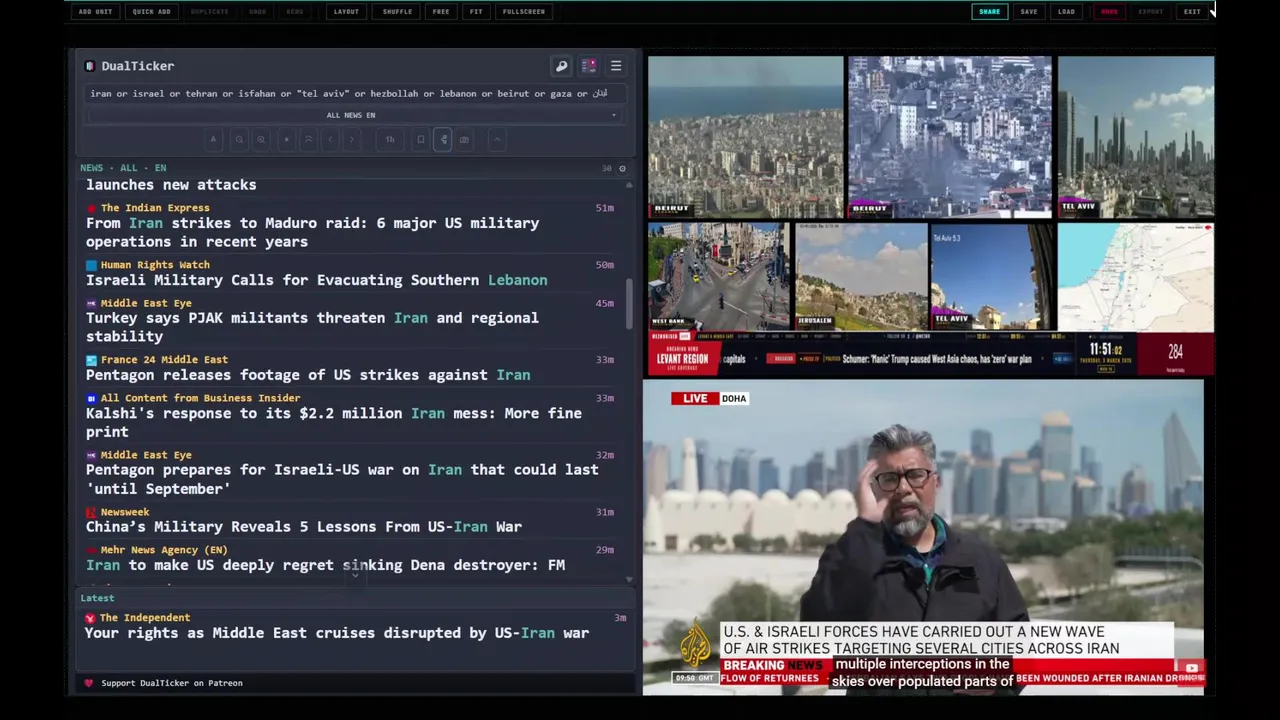
Task: Open the West Bank street camera thumbnail
Action: 717,277
